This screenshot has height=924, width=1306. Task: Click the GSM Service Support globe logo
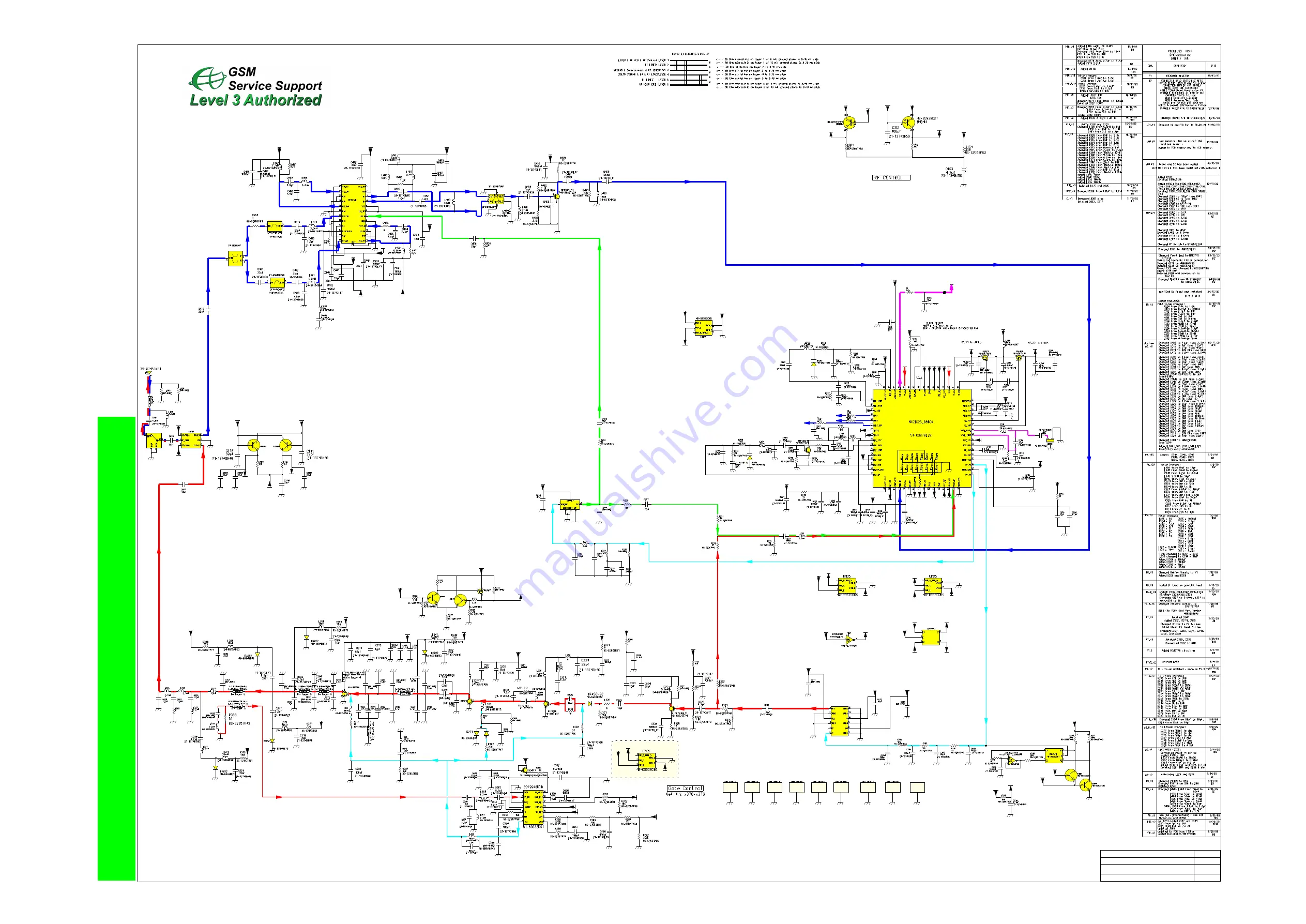click(207, 79)
